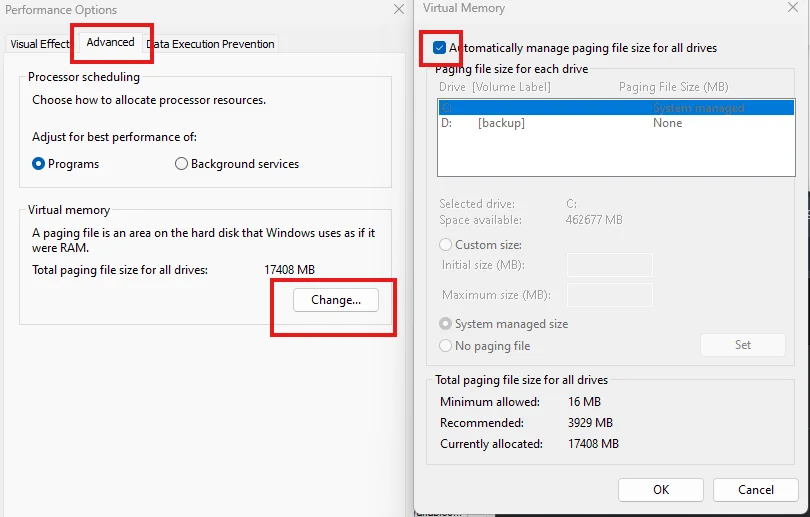Screen dimensions: 810x517
Task: Select drive C: in the paging list
Action: pos(616,107)
